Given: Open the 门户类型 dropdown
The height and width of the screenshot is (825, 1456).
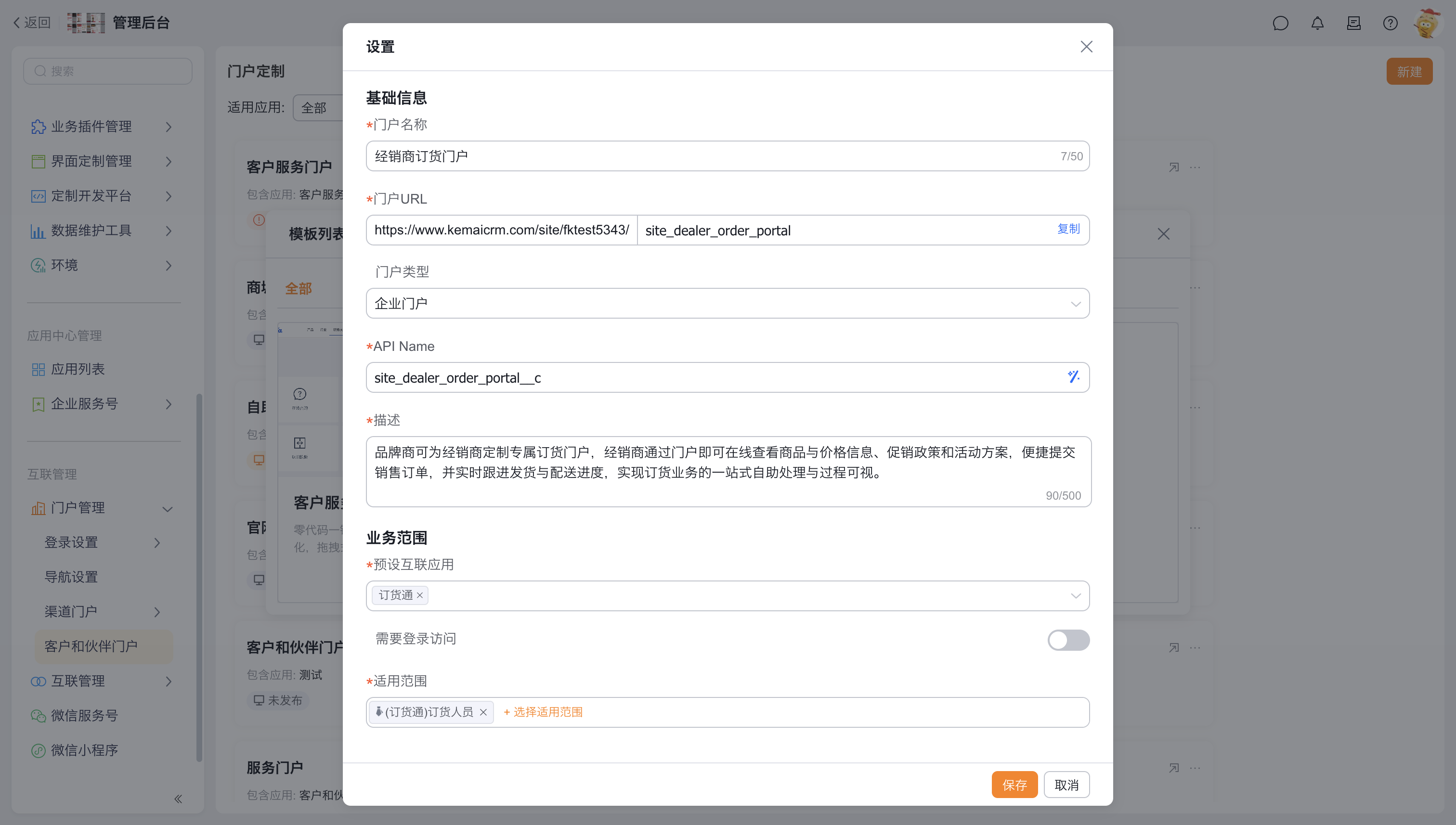Looking at the screenshot, I should tap(727, 304).
